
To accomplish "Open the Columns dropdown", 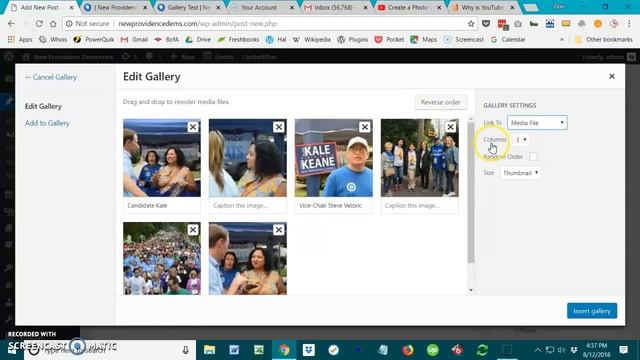I will [520, 140].
